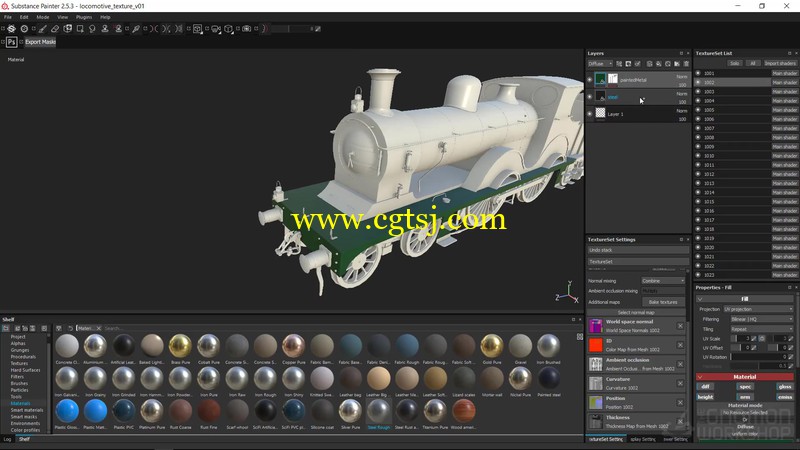Select the Wood american material
800x450 pixels.
coord(464,414)
